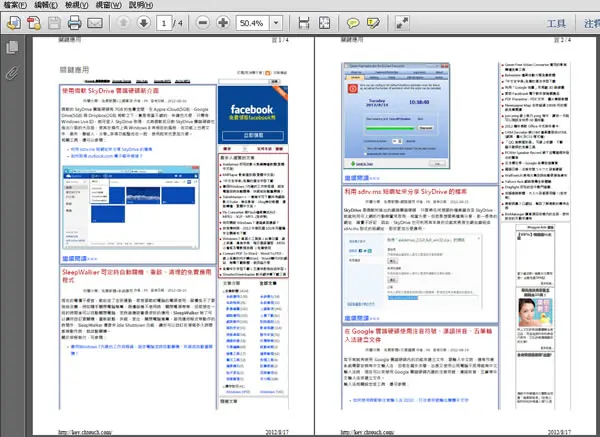Click the Save floppy disk icon
The image size is (600, 437).
pyautogui.click(x=54, y=23)
